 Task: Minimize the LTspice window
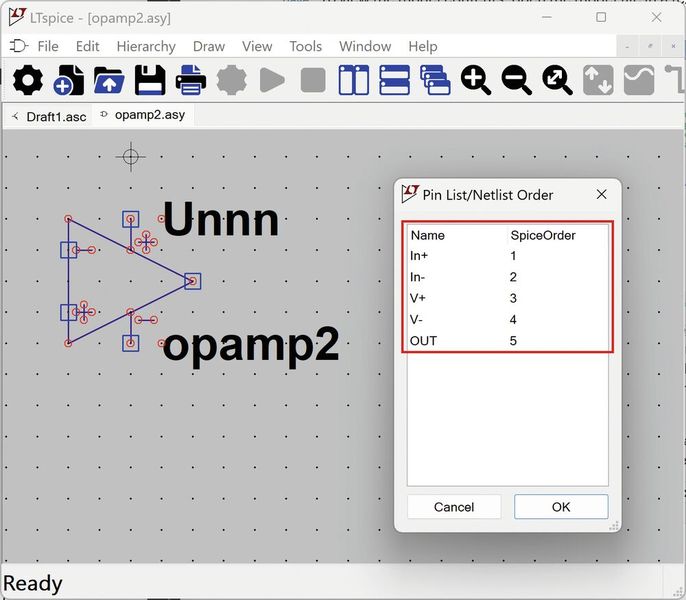click(546, 17)
